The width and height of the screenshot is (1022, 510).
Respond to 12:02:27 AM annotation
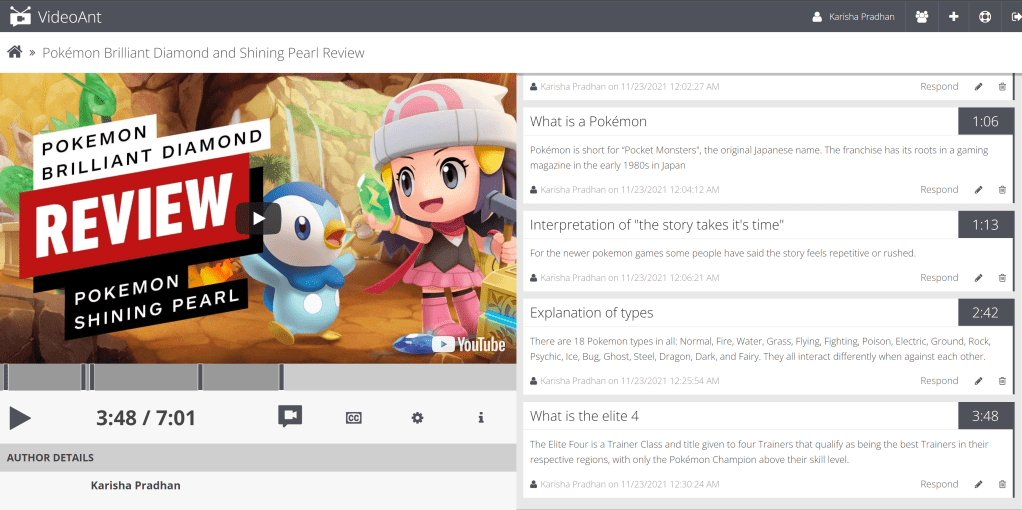pyautogui.click(x=939, y=86)
